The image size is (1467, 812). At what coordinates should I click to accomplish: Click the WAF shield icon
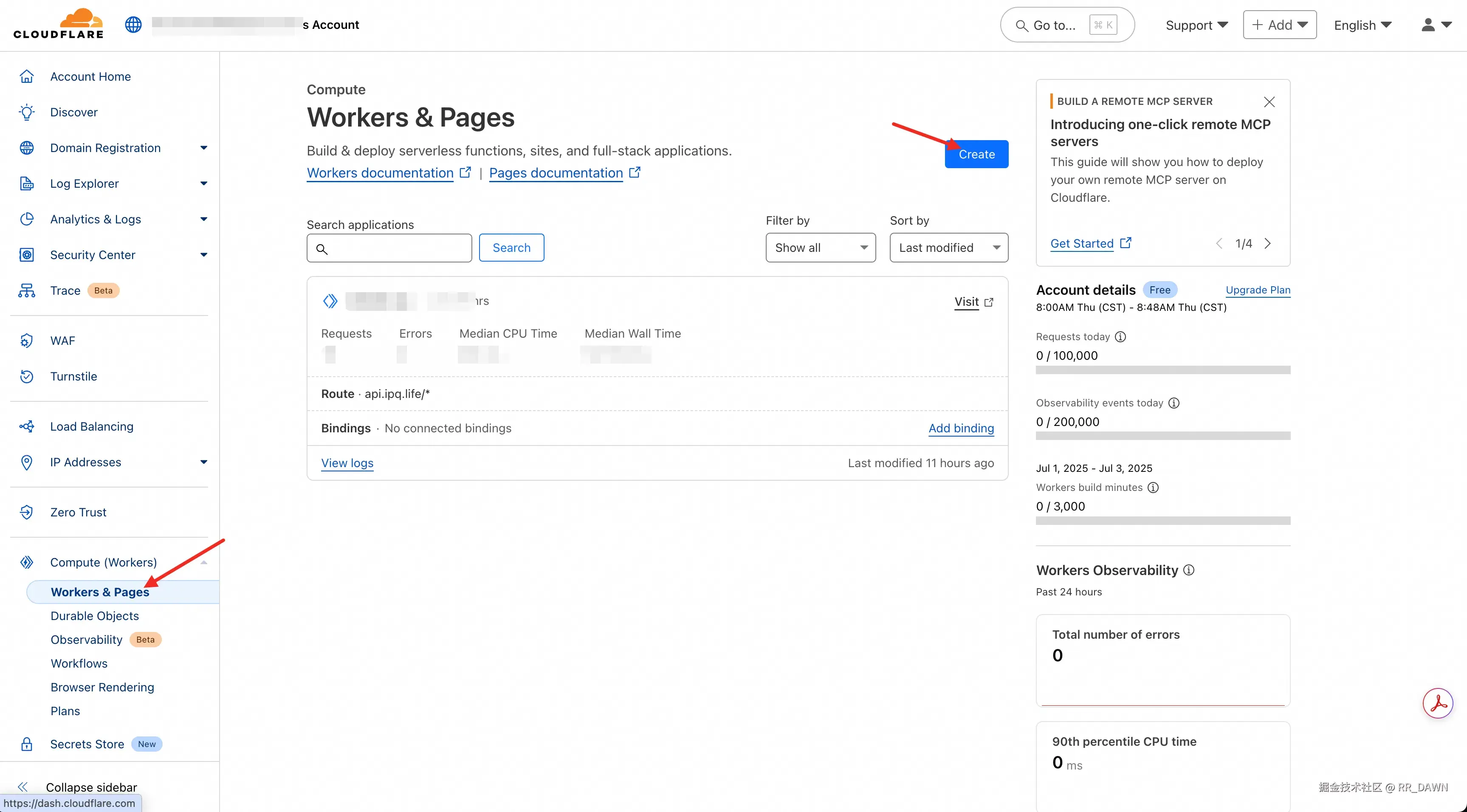[x=27, y=341]
